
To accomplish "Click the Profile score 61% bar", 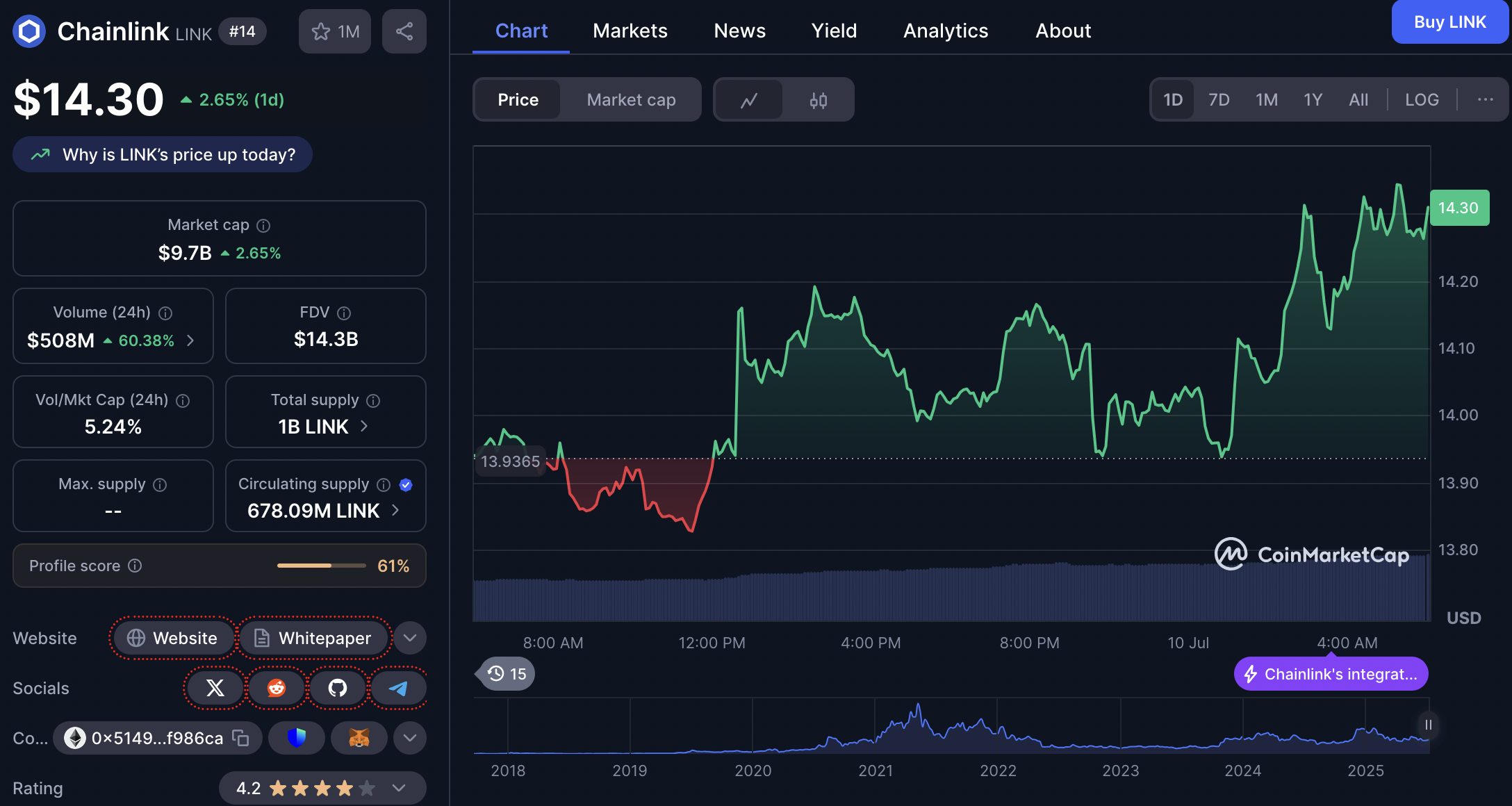I will [x=220, y=566].
